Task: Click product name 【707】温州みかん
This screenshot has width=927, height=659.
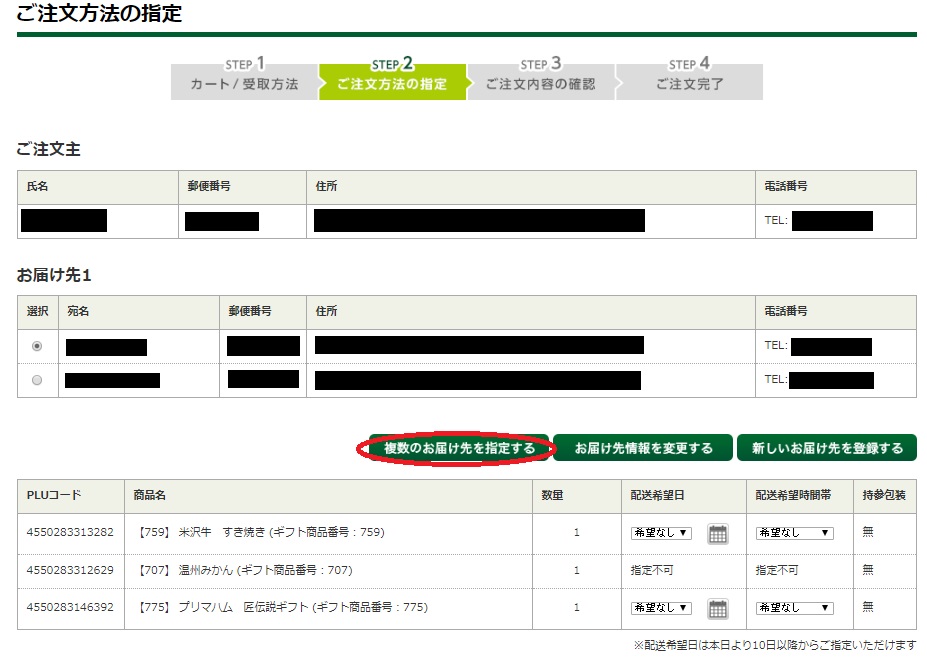Action: (244, 570)
